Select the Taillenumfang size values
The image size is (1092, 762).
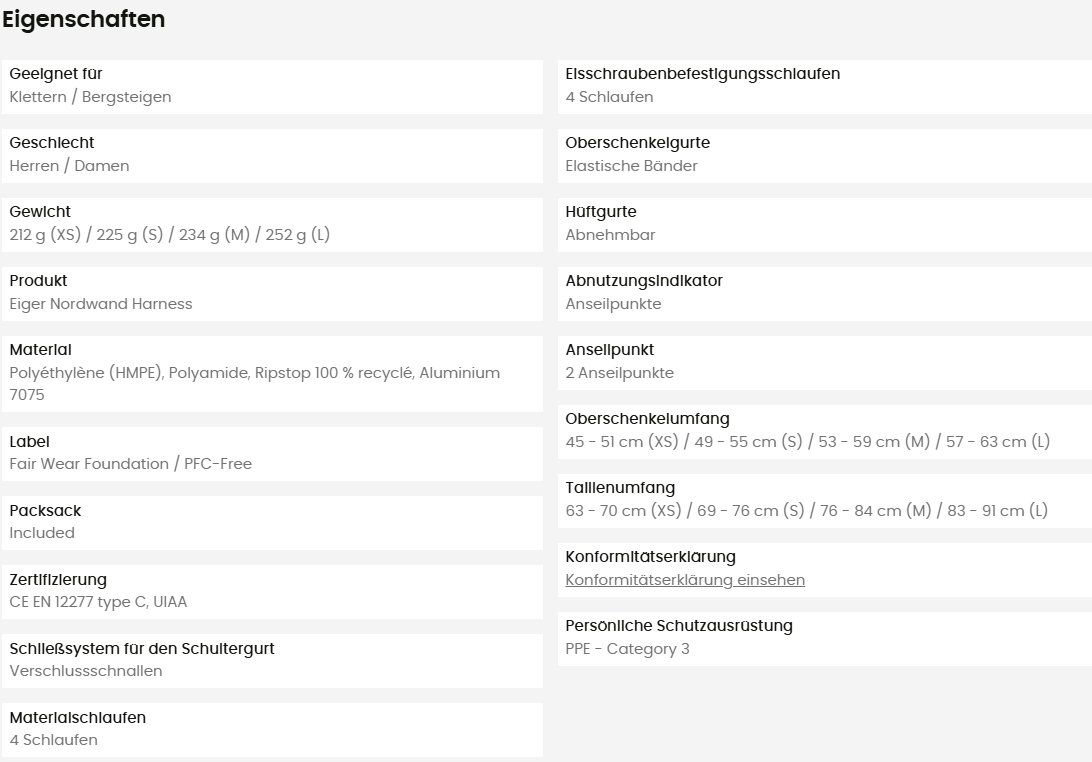tap(806, 511)
